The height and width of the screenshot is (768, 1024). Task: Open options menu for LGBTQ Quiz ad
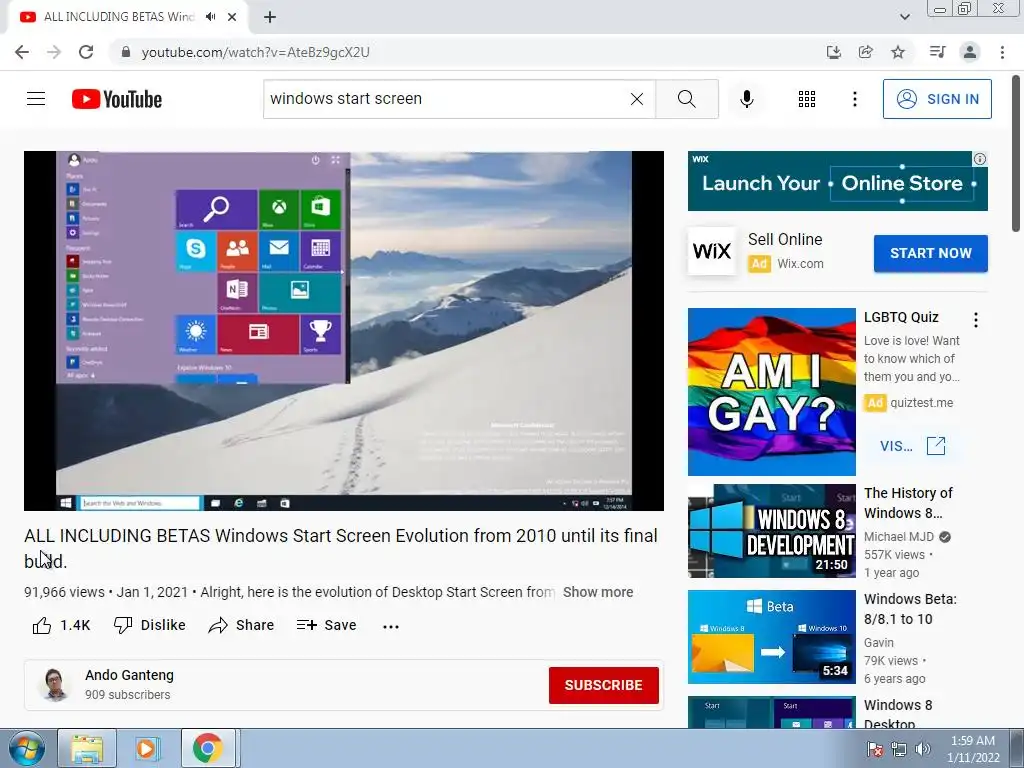976,320
